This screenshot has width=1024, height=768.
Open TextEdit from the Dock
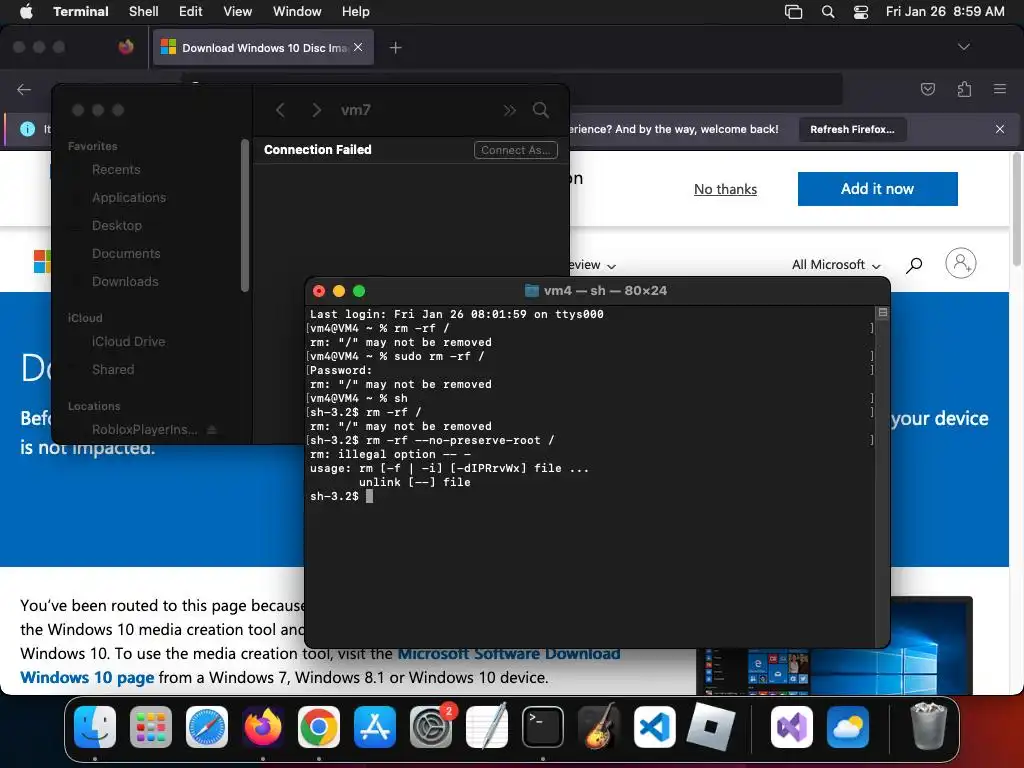pos(487,727)
